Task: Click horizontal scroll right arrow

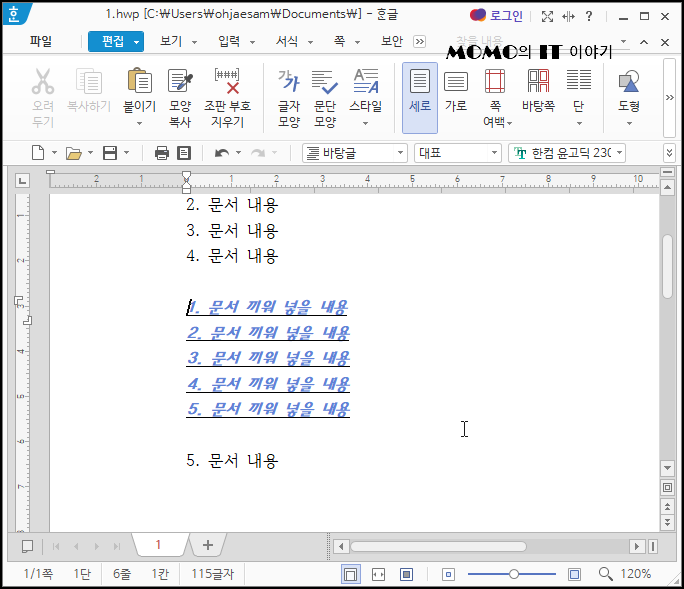Action: pos(636,546)
